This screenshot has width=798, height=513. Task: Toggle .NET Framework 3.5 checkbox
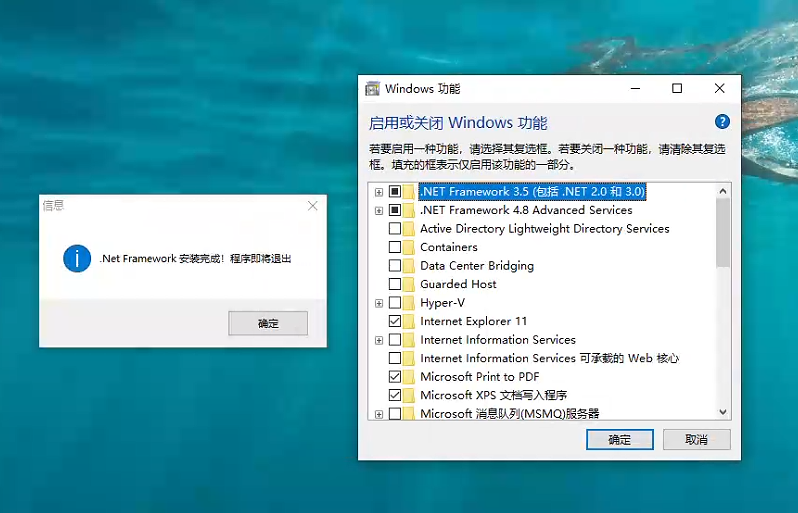tap(395, 191)
